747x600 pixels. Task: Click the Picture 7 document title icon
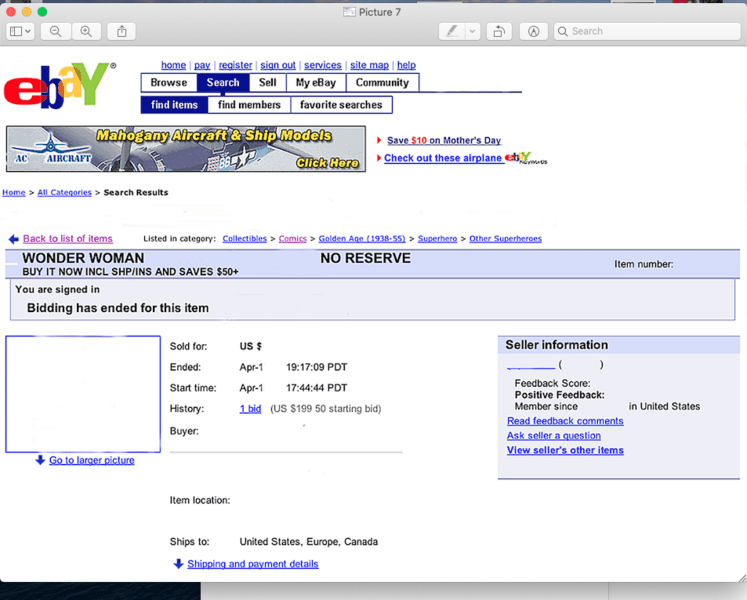(x=349, y=12)
